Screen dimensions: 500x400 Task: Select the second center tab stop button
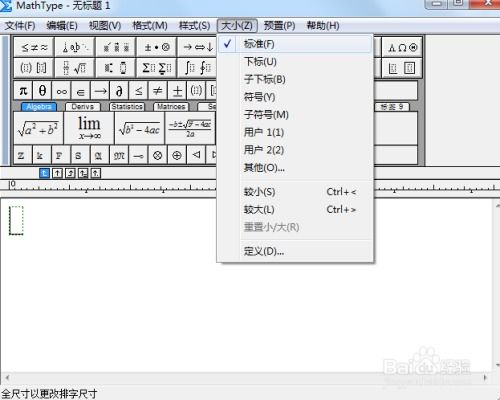57,173
